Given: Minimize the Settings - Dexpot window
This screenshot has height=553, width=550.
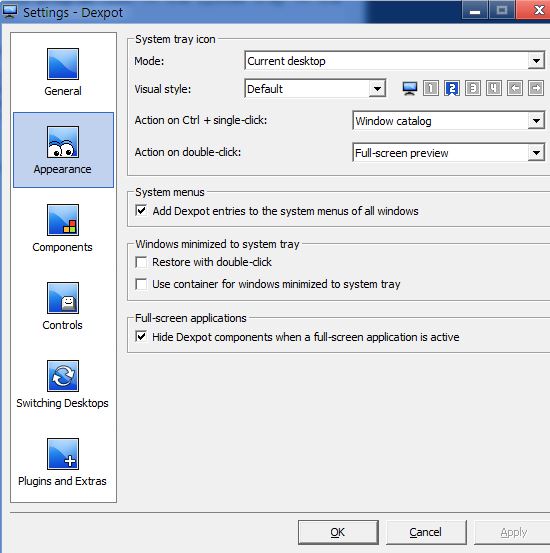Looking at the screenshot, I should [475, 10].
